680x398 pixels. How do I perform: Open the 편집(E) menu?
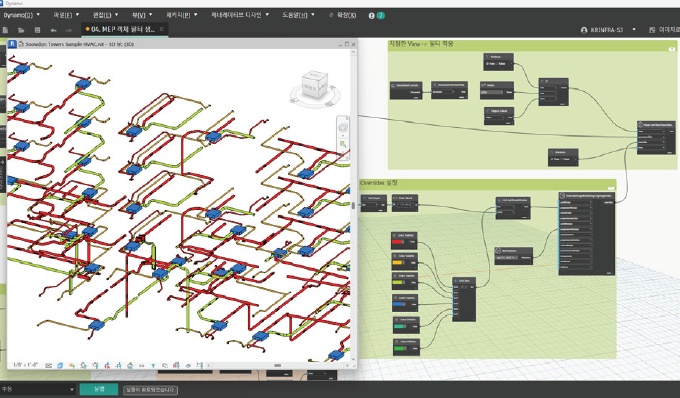[x=105, y=15]
